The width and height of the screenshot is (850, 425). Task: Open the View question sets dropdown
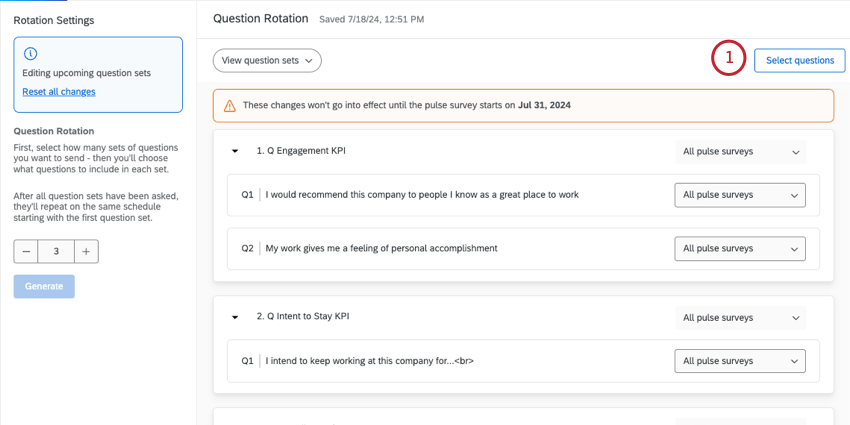coord(267,61)
